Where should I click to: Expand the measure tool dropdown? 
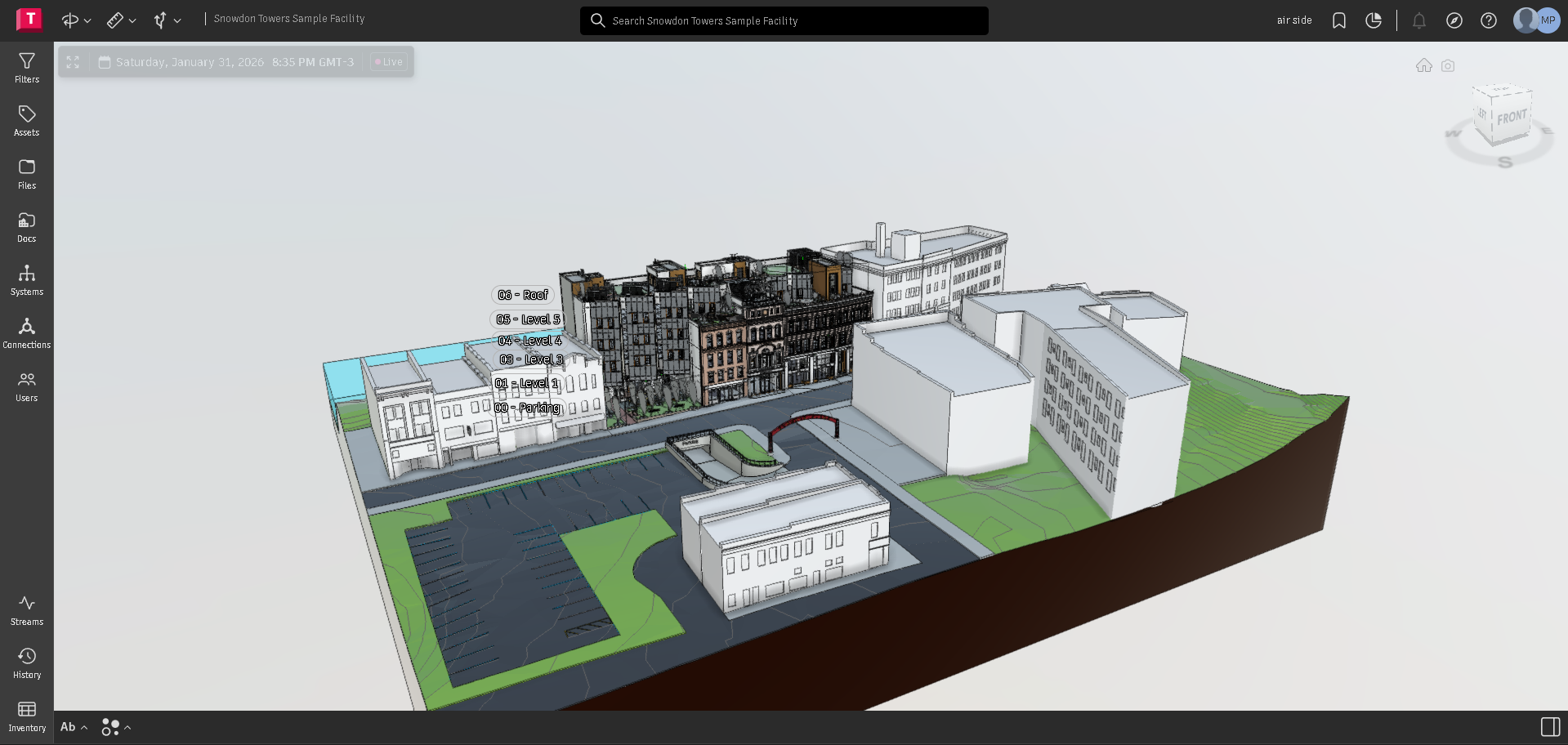[x=132, y=20]
